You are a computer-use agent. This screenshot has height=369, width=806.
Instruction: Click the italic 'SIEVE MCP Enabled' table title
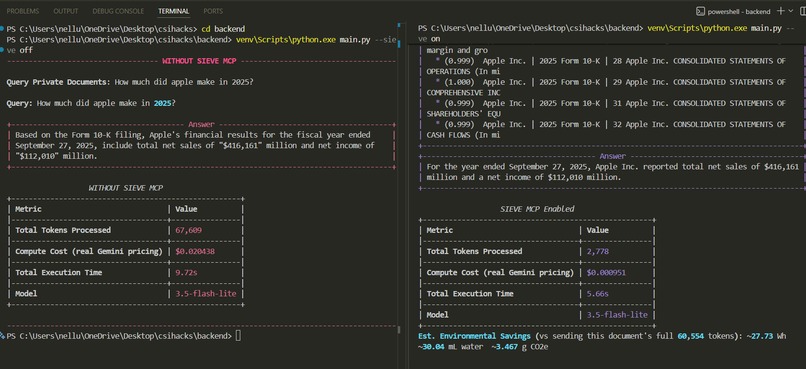point(537,209)
